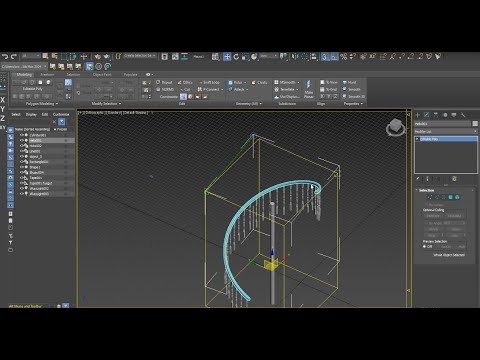Image resolution: width=480 pixels, height=360 pixels.
Task: Click the Redo arrow in main toolbar
Action: (x=14, y=56)
